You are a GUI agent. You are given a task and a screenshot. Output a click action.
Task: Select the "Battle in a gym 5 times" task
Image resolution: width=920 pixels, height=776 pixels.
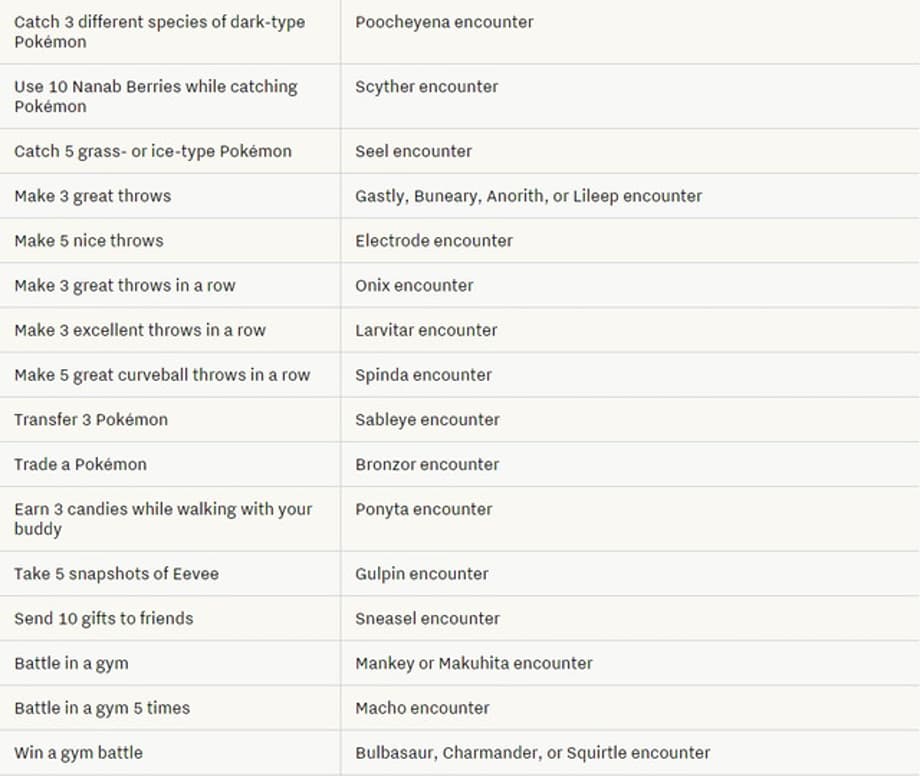(102, 708)
